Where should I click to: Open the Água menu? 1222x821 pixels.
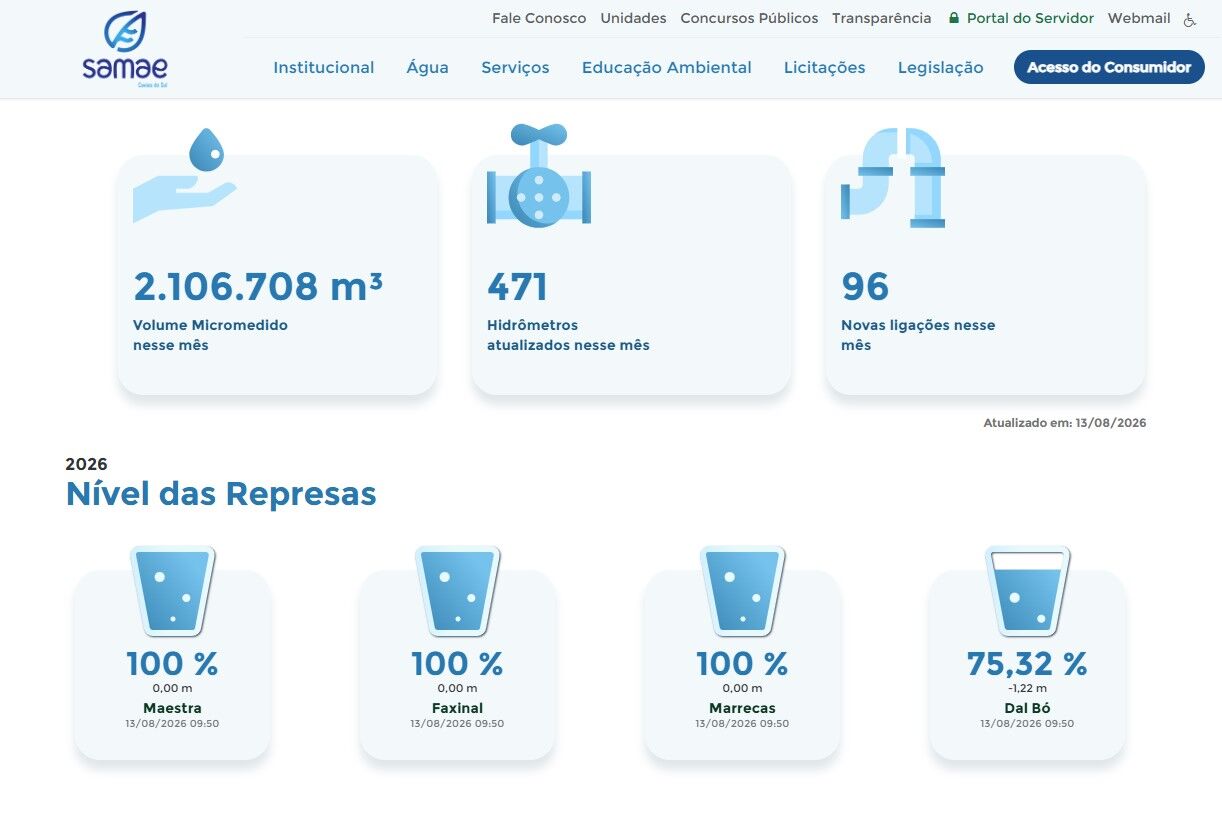(x=428, y=68)
